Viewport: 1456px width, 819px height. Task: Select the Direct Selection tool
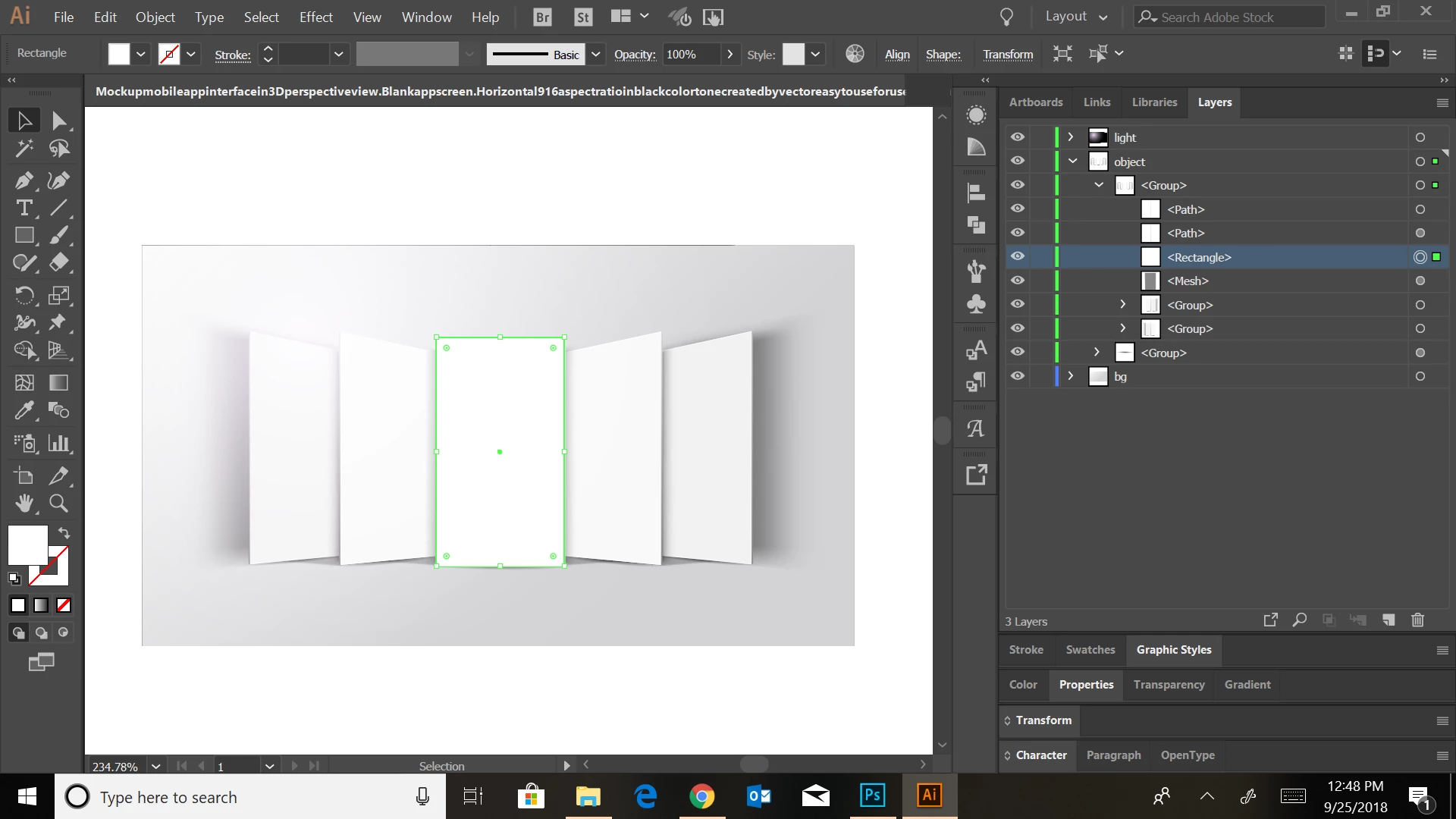[58, 121]
